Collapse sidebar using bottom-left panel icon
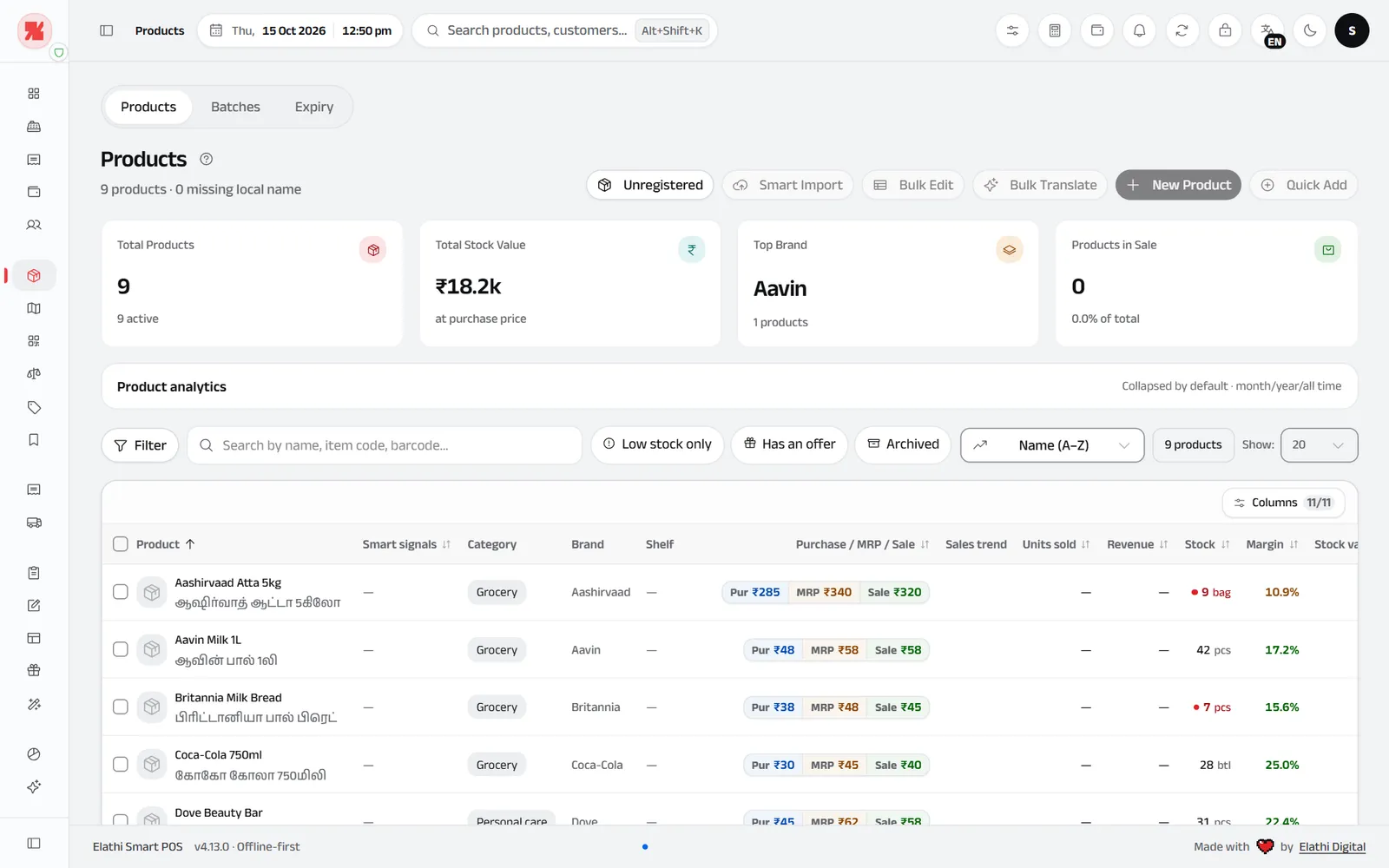The width and height of the screenshot is (1389, 868). (x=34, y=843)
